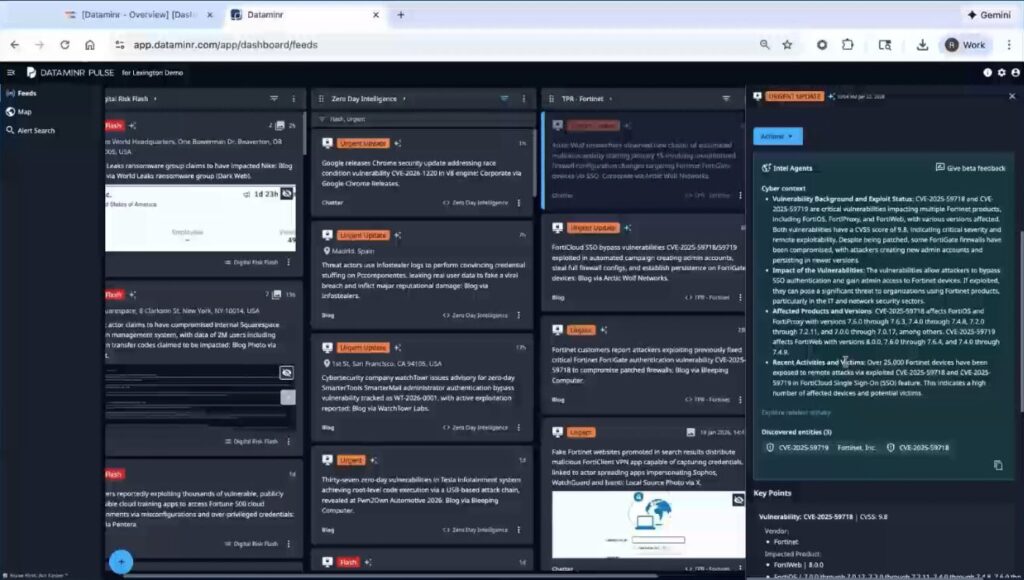Switch to the Dataminr - Overview browser tab
The image size is (1024, 580).
click(x=140, y=16)
